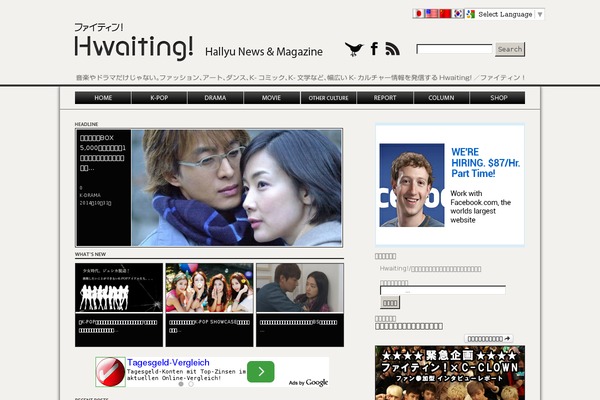
Task: Open the C-CLOWN interview report banner
Action: (450, 373)
